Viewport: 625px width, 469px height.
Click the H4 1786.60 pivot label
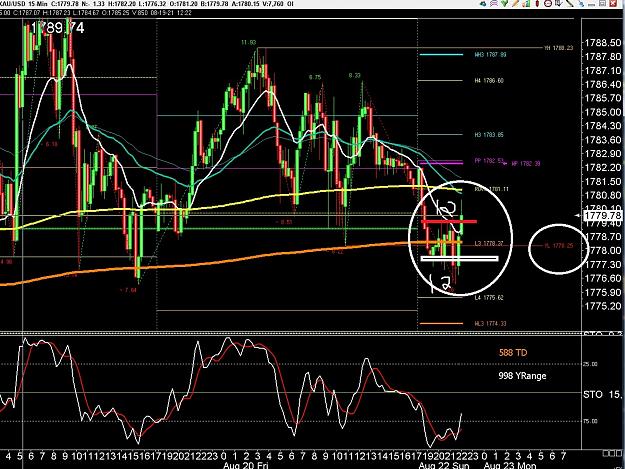pos(489,80)
